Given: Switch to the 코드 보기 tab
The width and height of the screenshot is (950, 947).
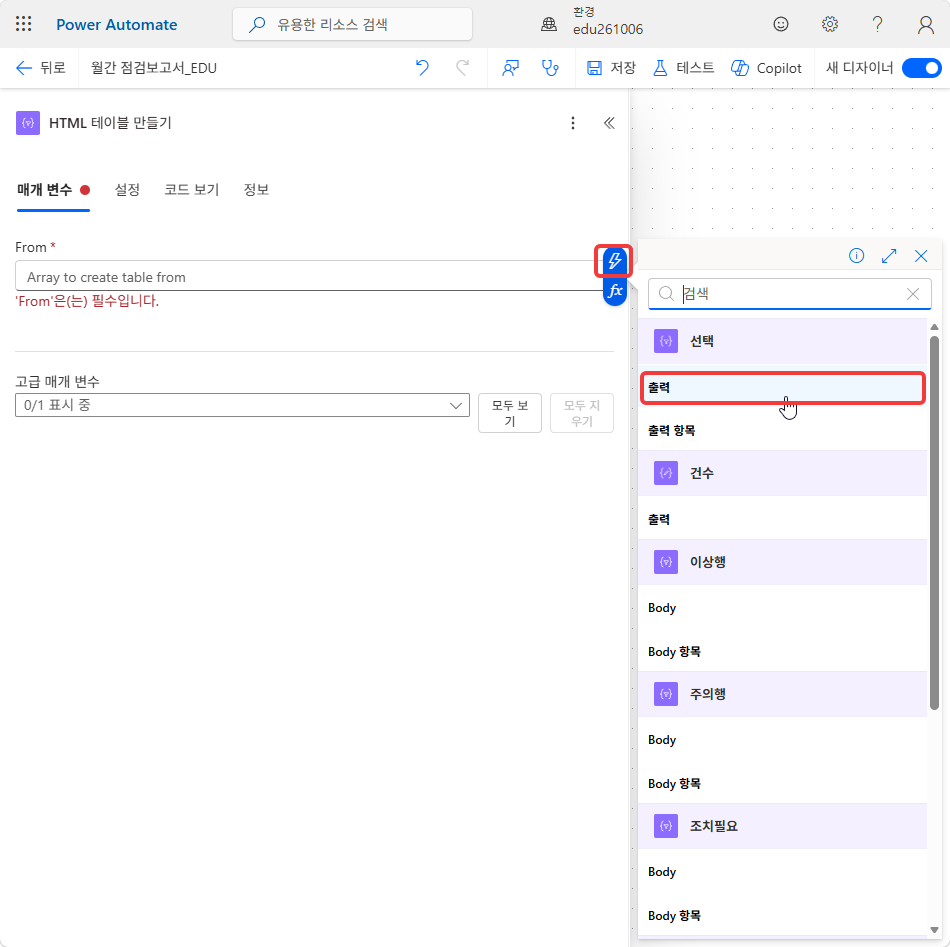Looking at the screenshot, I should [191, 190].
